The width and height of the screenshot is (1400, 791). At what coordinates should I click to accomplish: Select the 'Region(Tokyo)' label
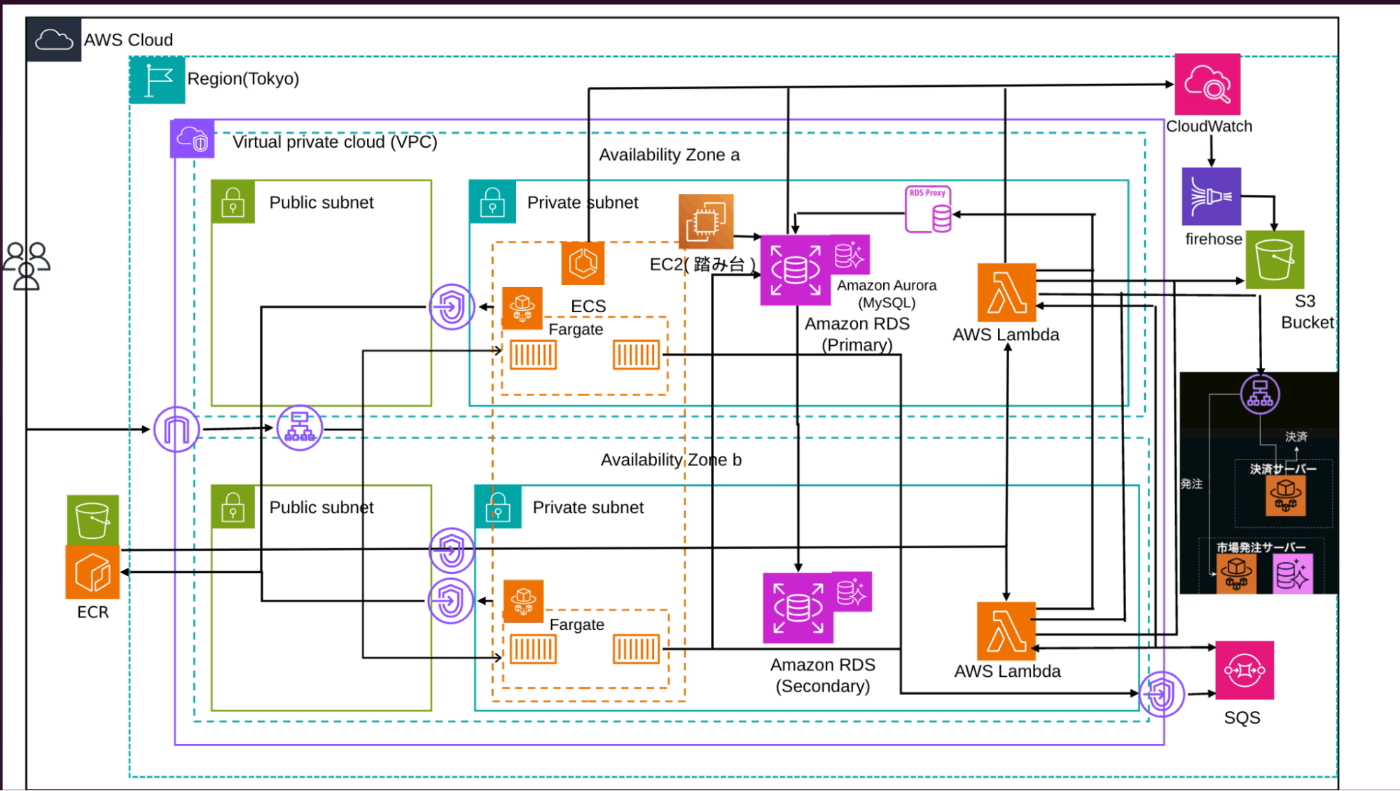pos(244,78)
